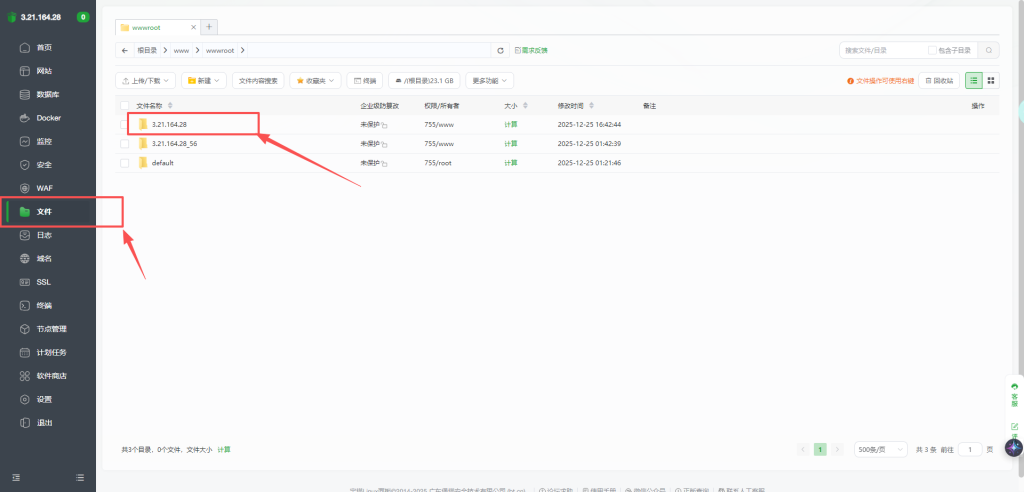Click the 软件商店 grid icon
This screenshot has height=492, width=1024.
(x=25, y=376)
